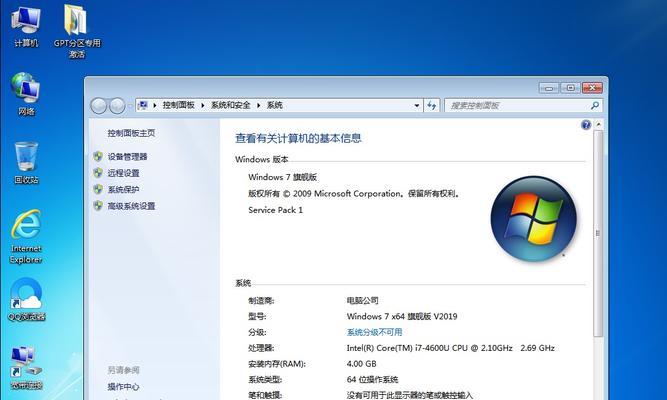Screen dimensions: 667x400
Task: Expand the arrow after 系统和安全 breadcrumb
Action: click(259, 105)
